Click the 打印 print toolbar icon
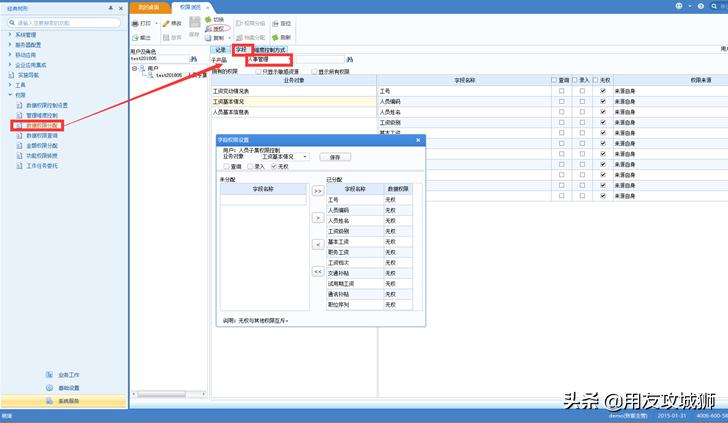This screenshot has width=728, height=423. 135,23
